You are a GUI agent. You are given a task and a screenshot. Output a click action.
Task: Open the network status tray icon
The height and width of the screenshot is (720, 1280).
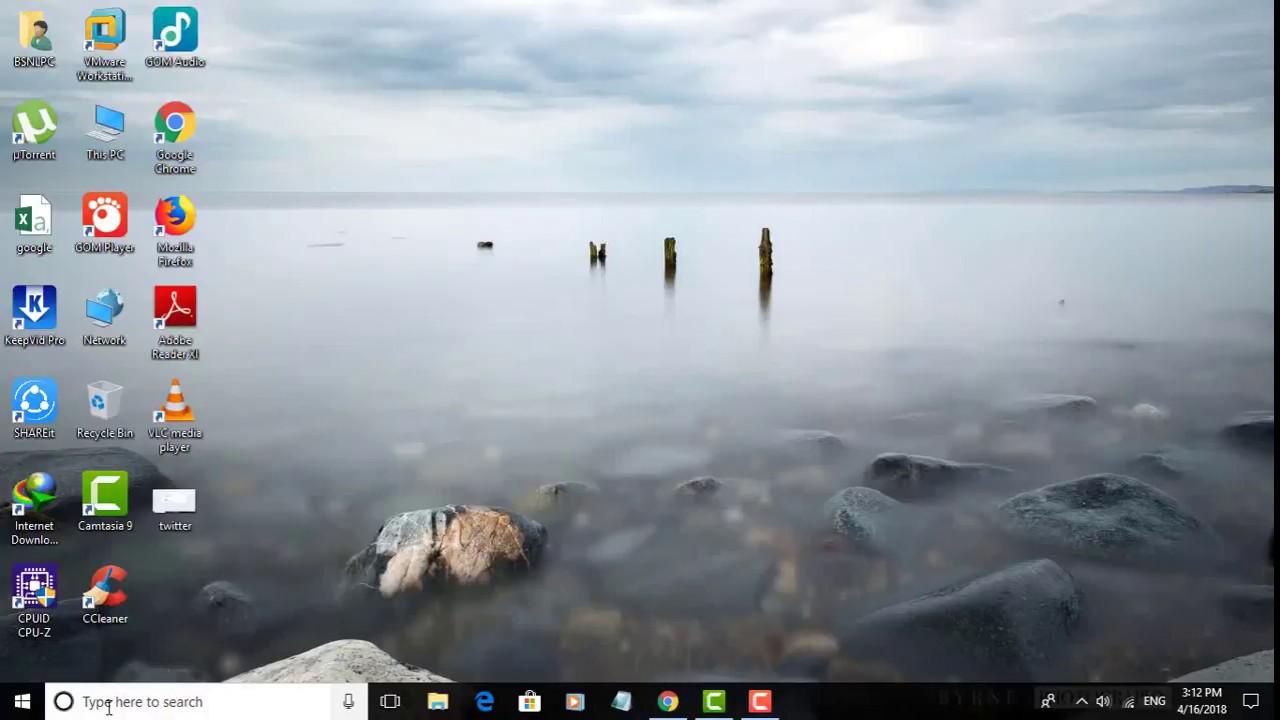[x=1127, y=702]
